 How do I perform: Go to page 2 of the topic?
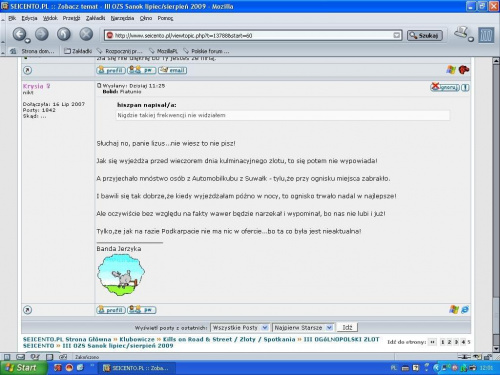tap(449, 342)
